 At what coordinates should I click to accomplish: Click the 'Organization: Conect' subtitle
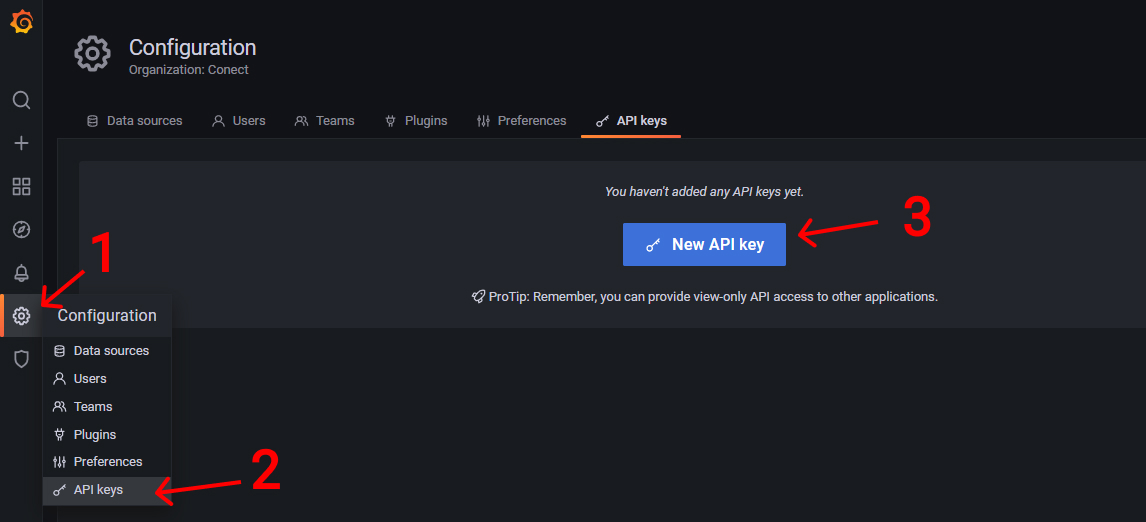coord(189,70)
